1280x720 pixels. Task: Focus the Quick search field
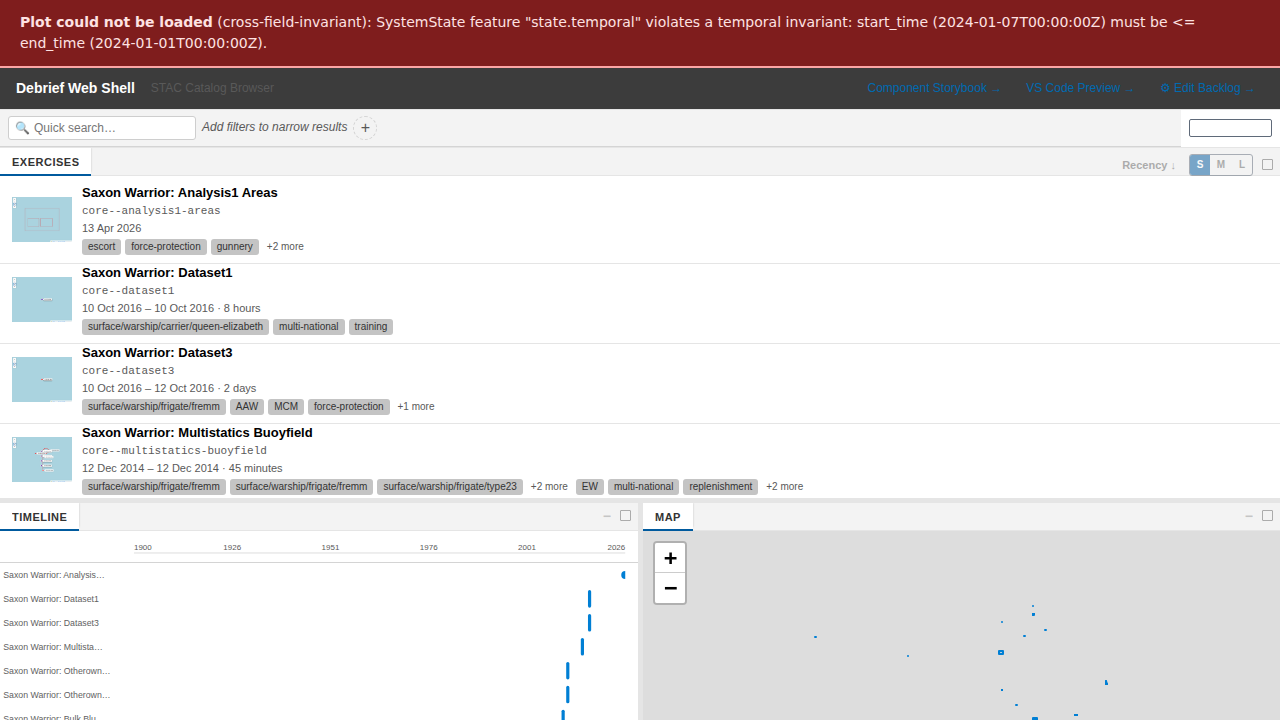(102, 128)
